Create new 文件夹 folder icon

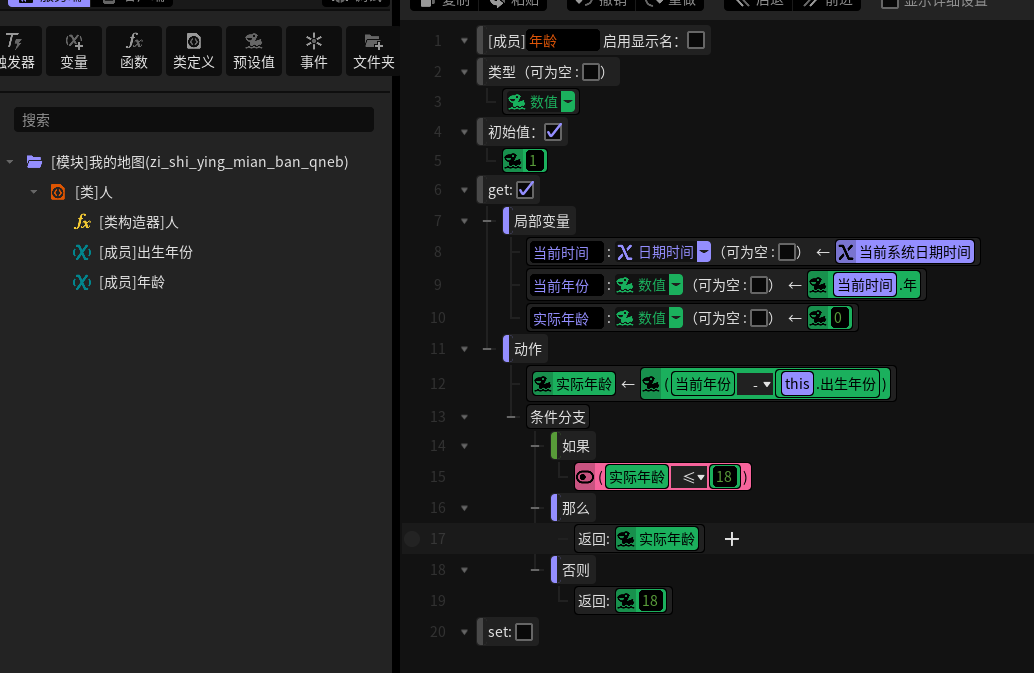tap(373, 51)
